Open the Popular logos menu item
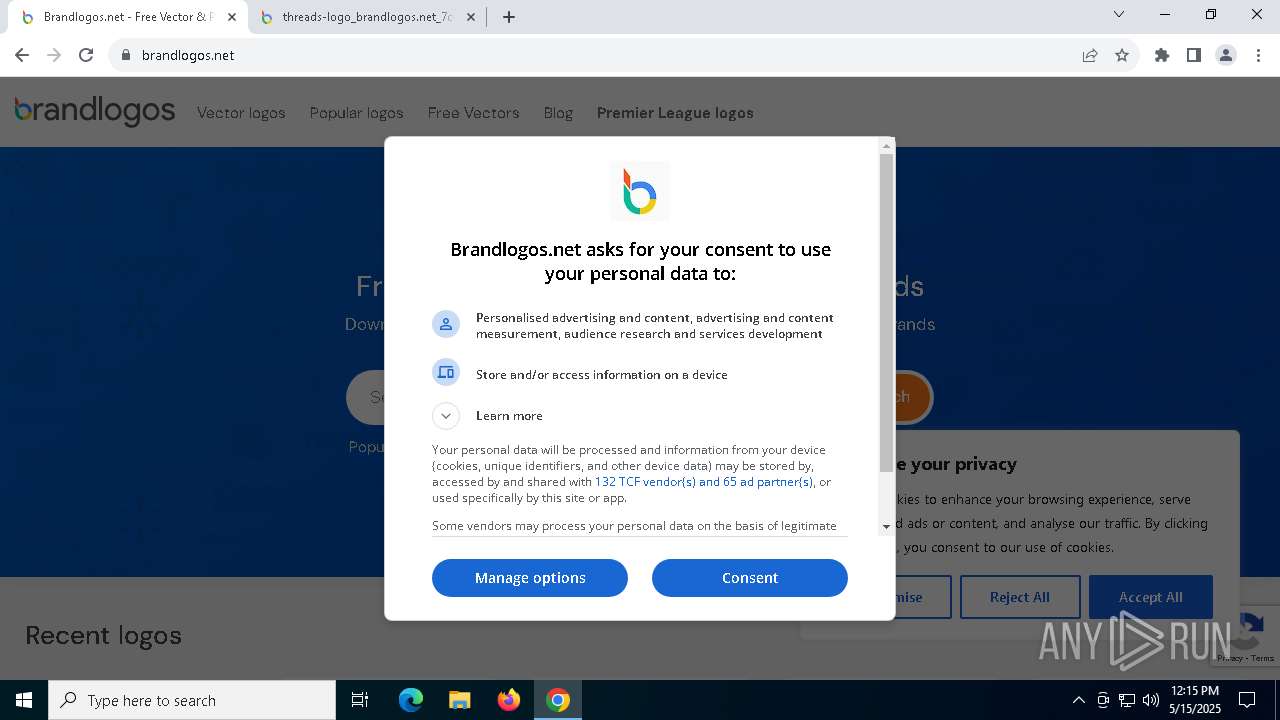This screenshot has width=1280, height=720. [356, 113]
